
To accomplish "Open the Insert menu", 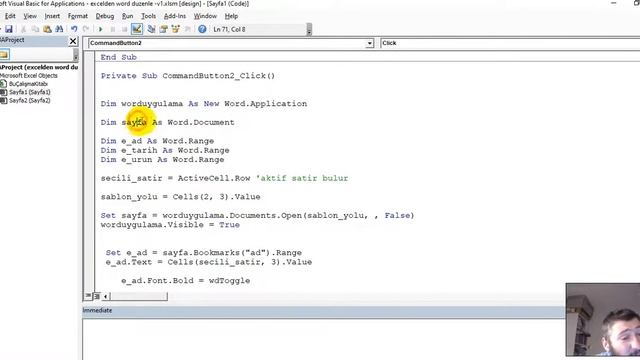I will pyautogui.click(x=52, y=16).
